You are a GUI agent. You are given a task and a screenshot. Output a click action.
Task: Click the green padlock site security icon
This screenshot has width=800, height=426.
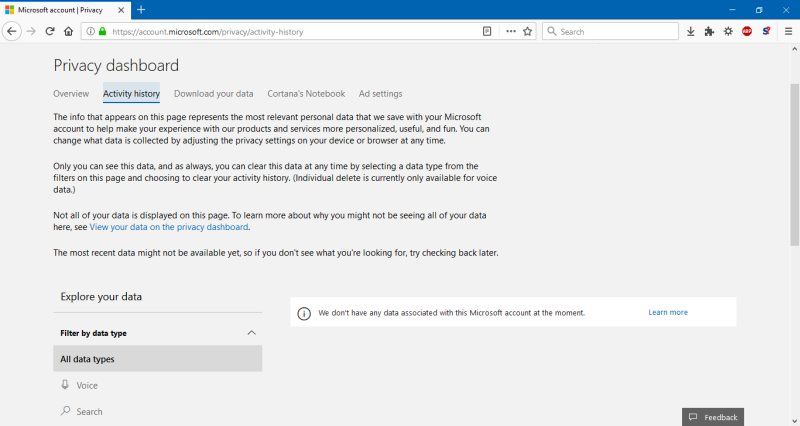(x=101, y=31)
